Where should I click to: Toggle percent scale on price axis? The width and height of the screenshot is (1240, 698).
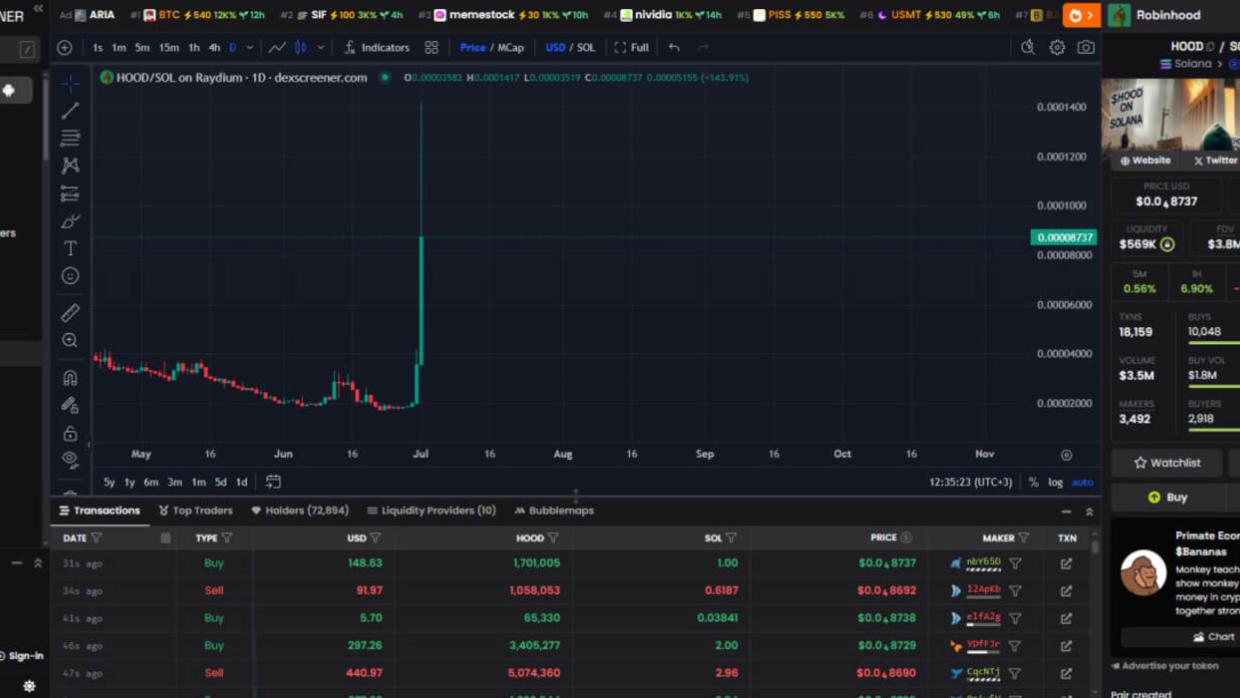(1033, 482)
